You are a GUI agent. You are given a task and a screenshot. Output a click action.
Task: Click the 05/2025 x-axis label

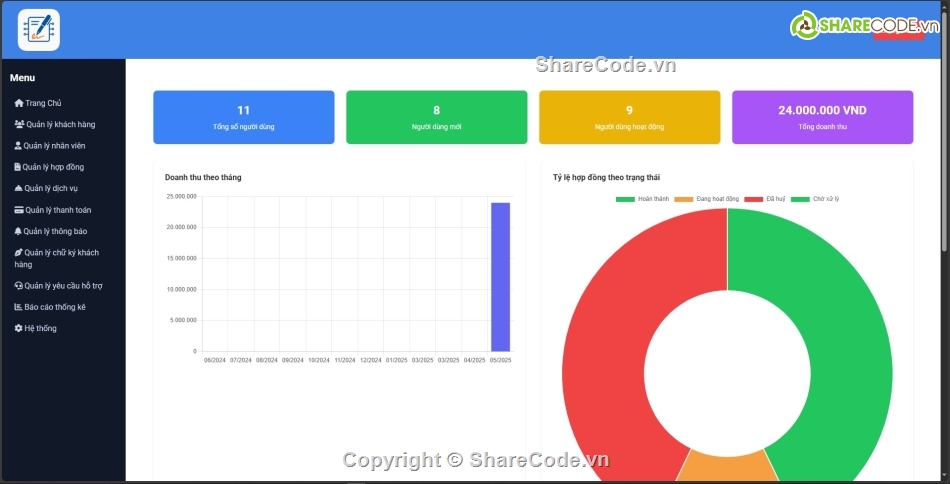(500, 360)
